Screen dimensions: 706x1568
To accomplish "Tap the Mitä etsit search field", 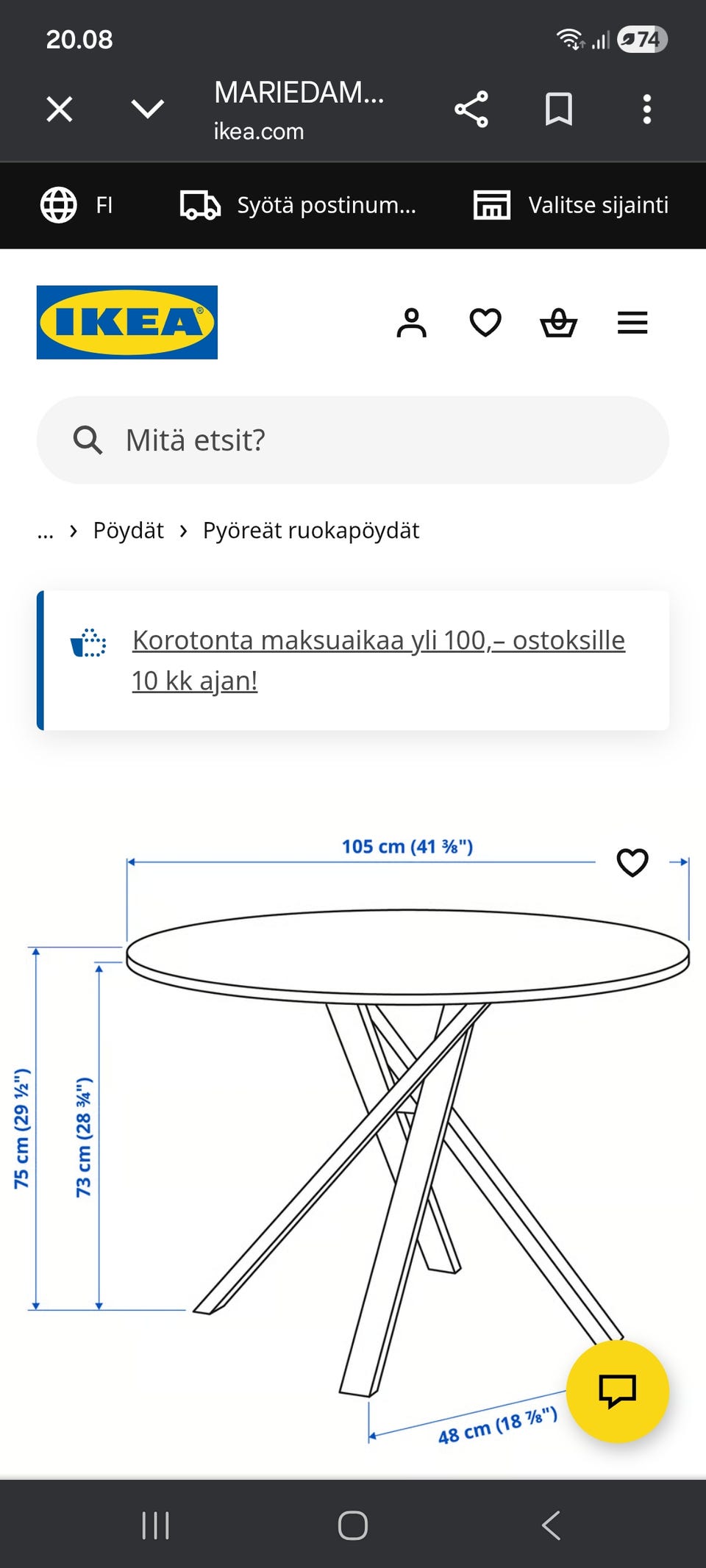I will [x=353, y=440].
